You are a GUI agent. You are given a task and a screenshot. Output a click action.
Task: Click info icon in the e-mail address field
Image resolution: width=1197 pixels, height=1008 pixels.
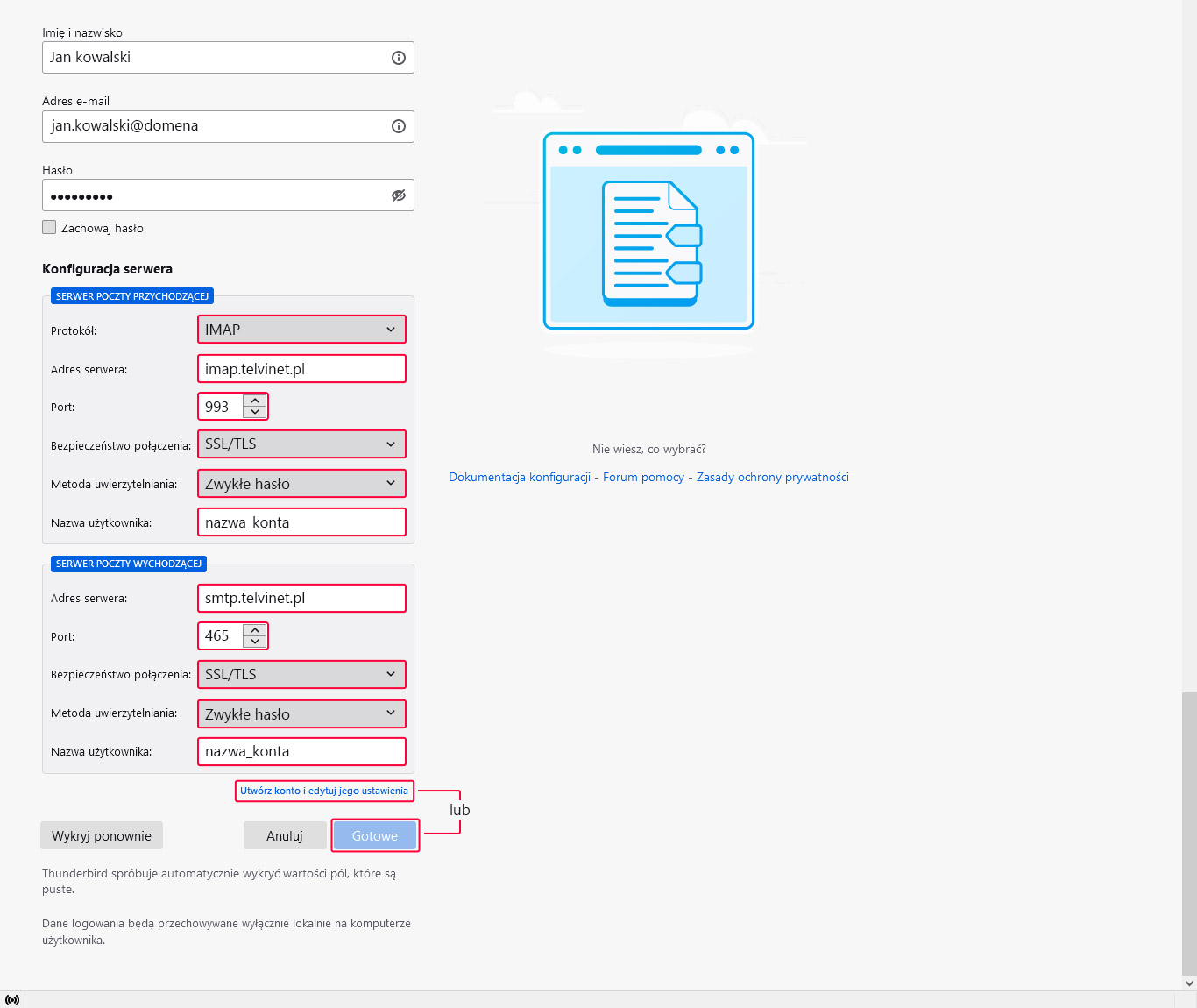pyautogui.click(x=399, y=126)
